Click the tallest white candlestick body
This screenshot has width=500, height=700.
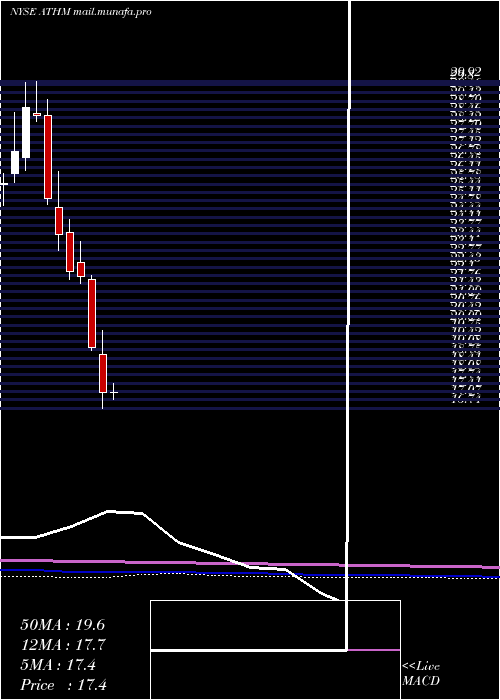tap(26, 132)
